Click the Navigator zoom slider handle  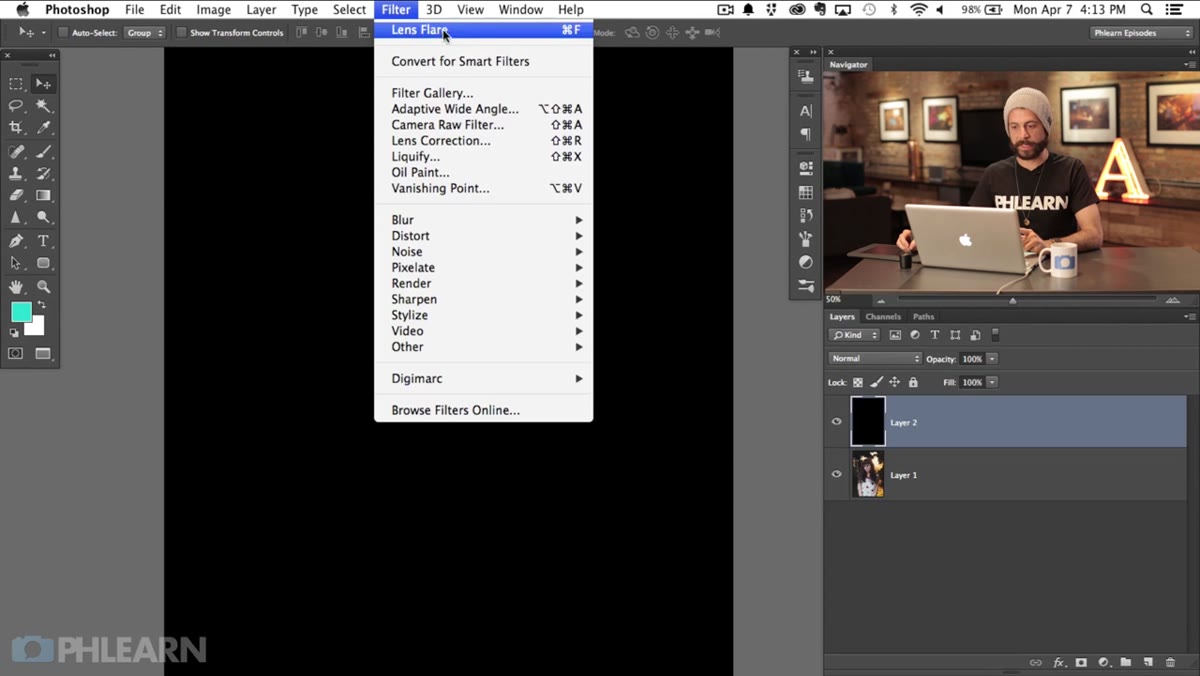pos(1012,300)
